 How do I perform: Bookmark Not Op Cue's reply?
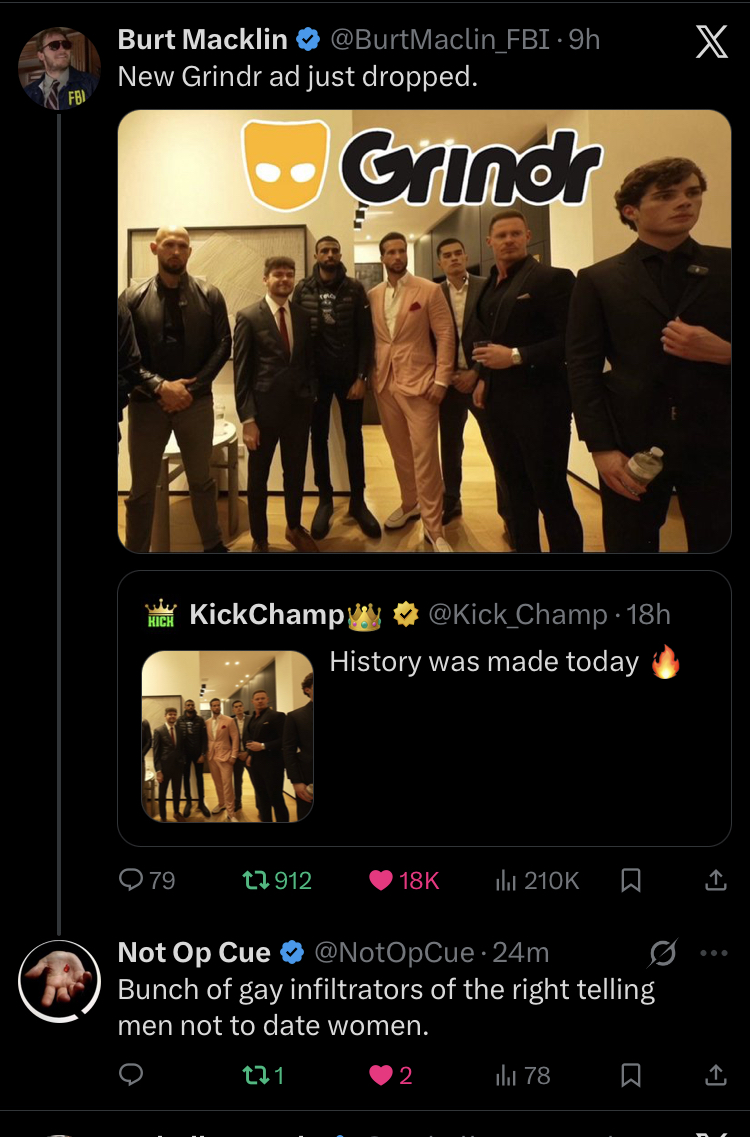[631, 1075]
